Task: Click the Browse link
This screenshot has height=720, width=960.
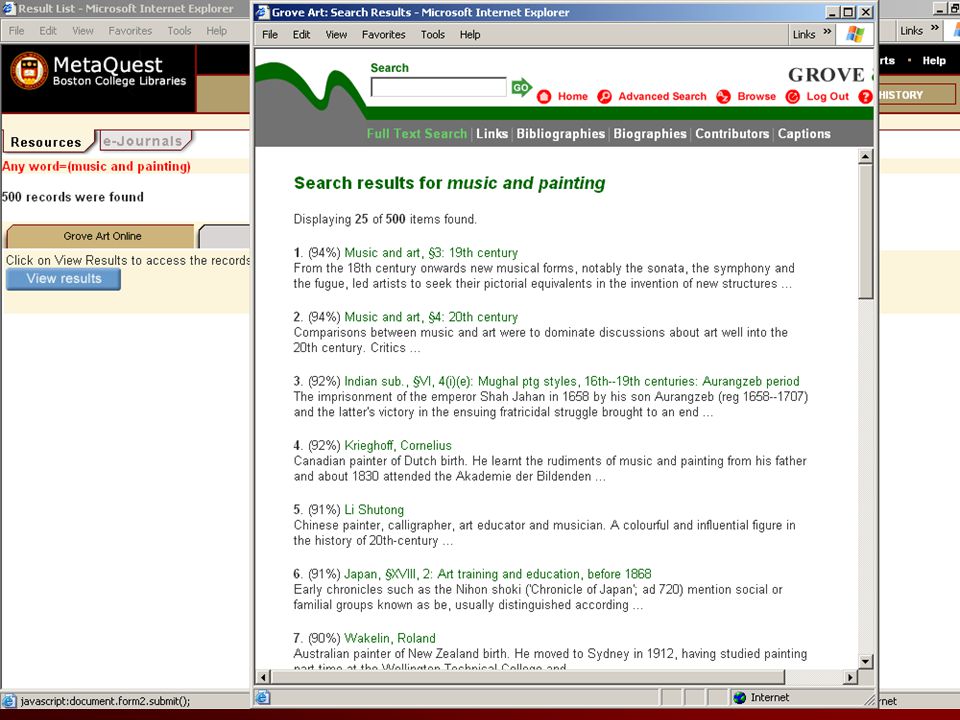Action: coord(757,96)
